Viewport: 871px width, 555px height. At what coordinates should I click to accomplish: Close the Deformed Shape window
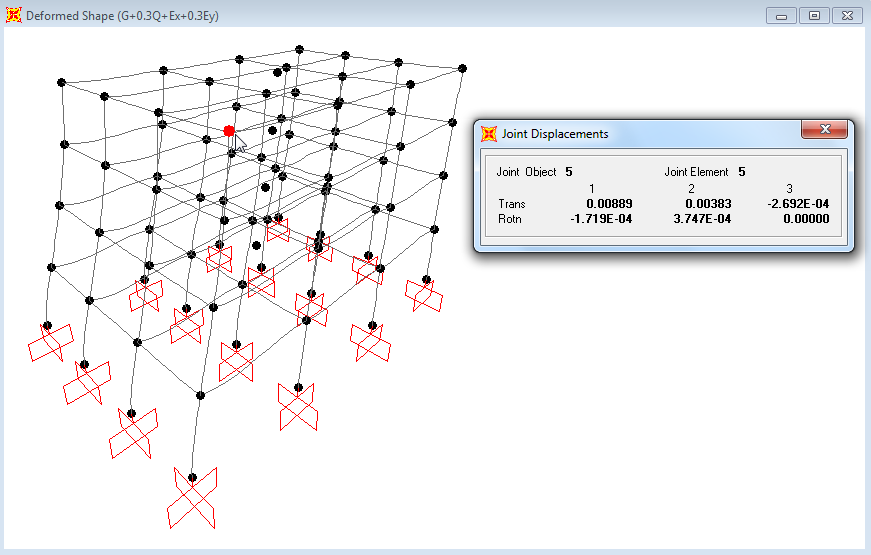coord(847,16)
